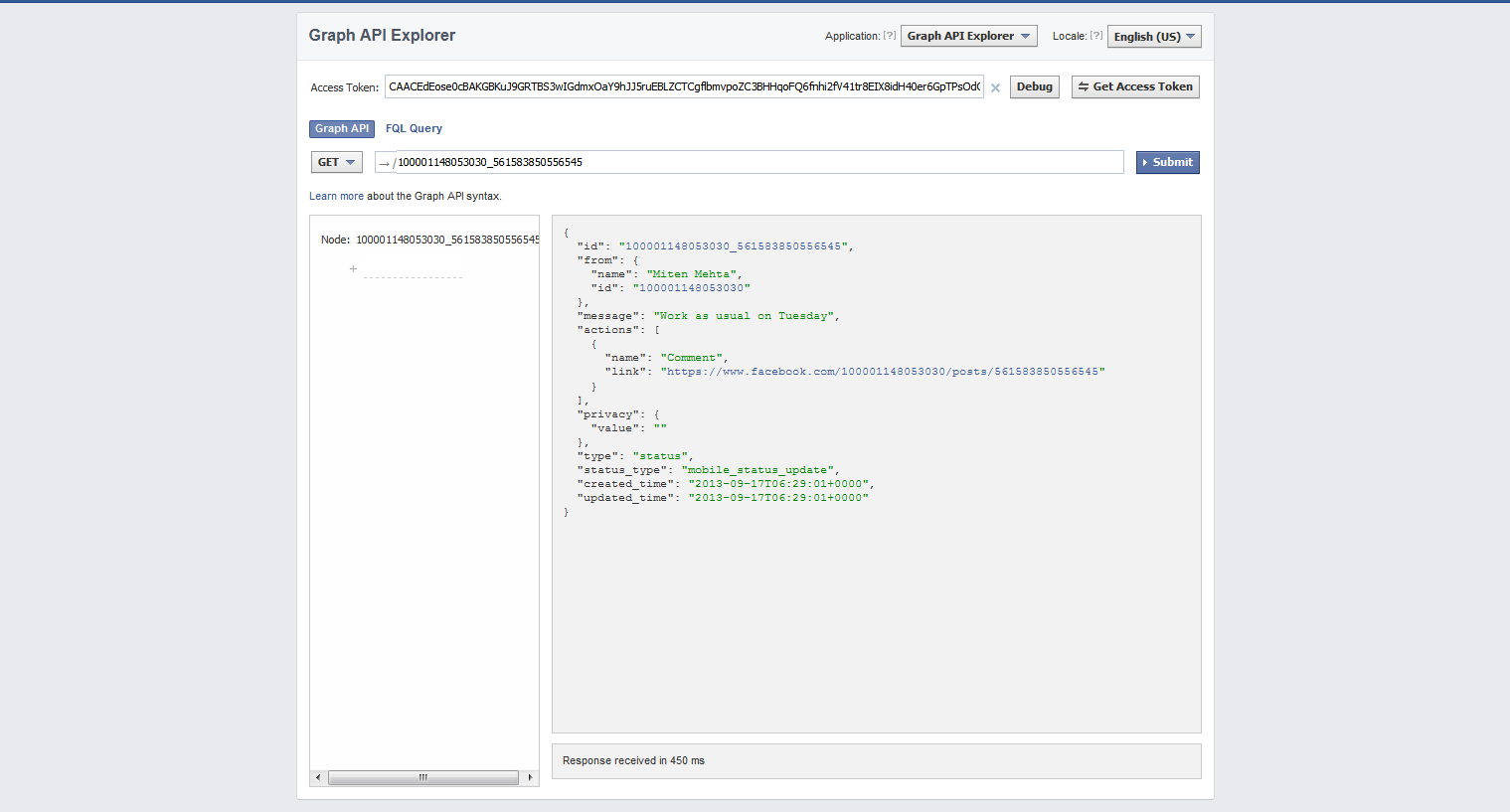Image resolution: width=1510 pixels, height=812 pixels.
Task: Click the Debug button
Action: (x=1035, y=86)
